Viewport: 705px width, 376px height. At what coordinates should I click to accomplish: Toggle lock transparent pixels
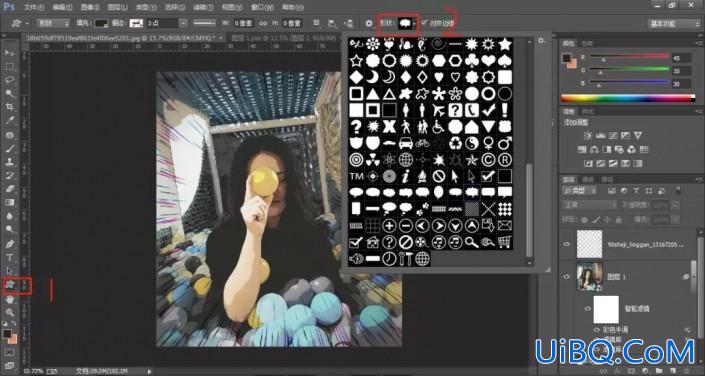coord(585,219)
